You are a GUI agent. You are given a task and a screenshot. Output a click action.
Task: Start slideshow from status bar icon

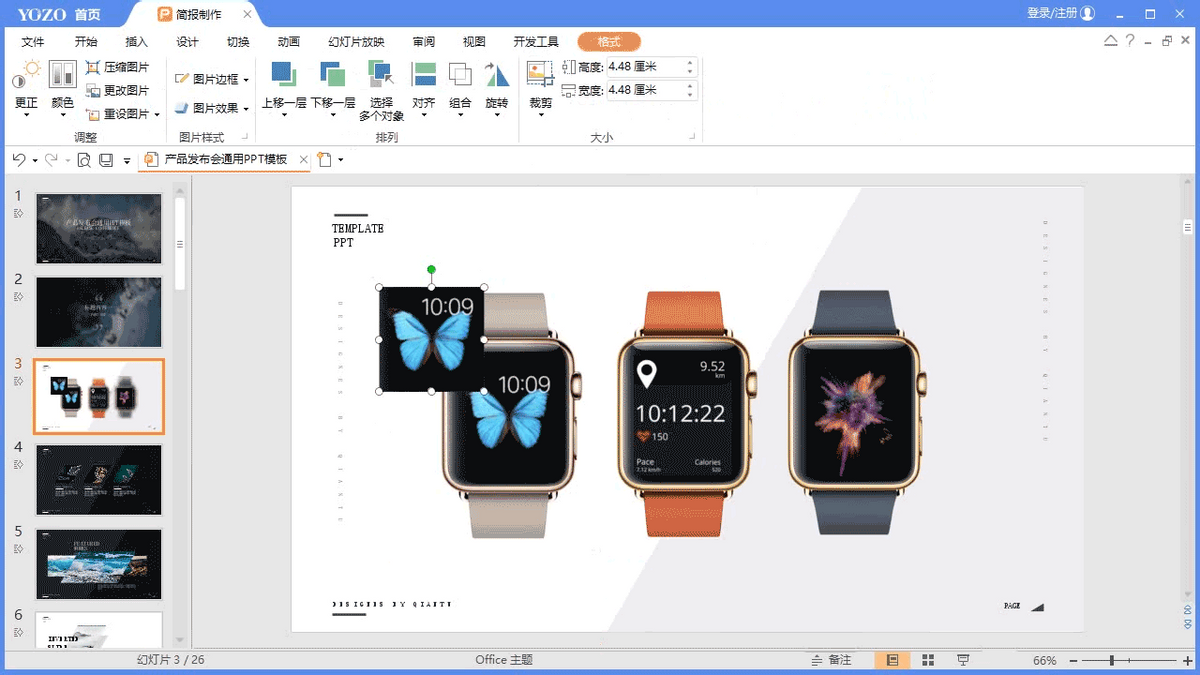[x=963, y=660]
